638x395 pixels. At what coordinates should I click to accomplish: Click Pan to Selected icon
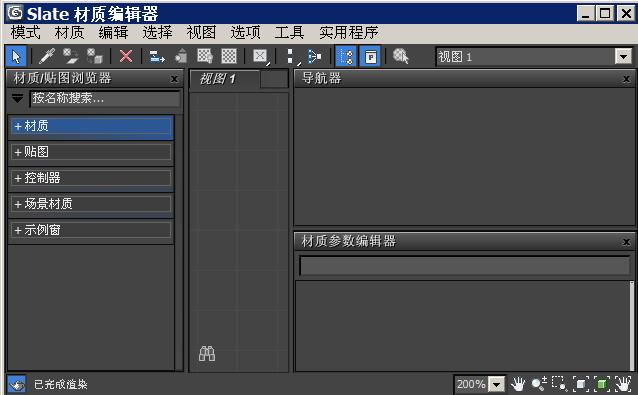[623, 384]
